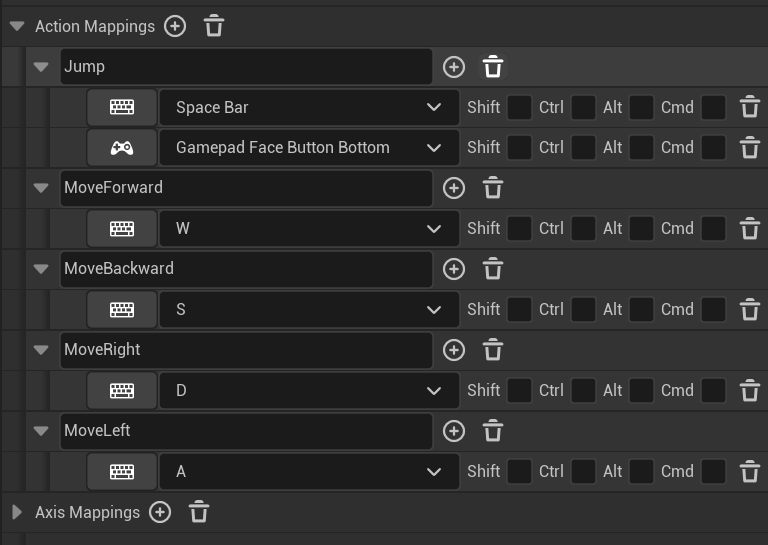
Task: Add a key binding to Jump
Action: 454,67
